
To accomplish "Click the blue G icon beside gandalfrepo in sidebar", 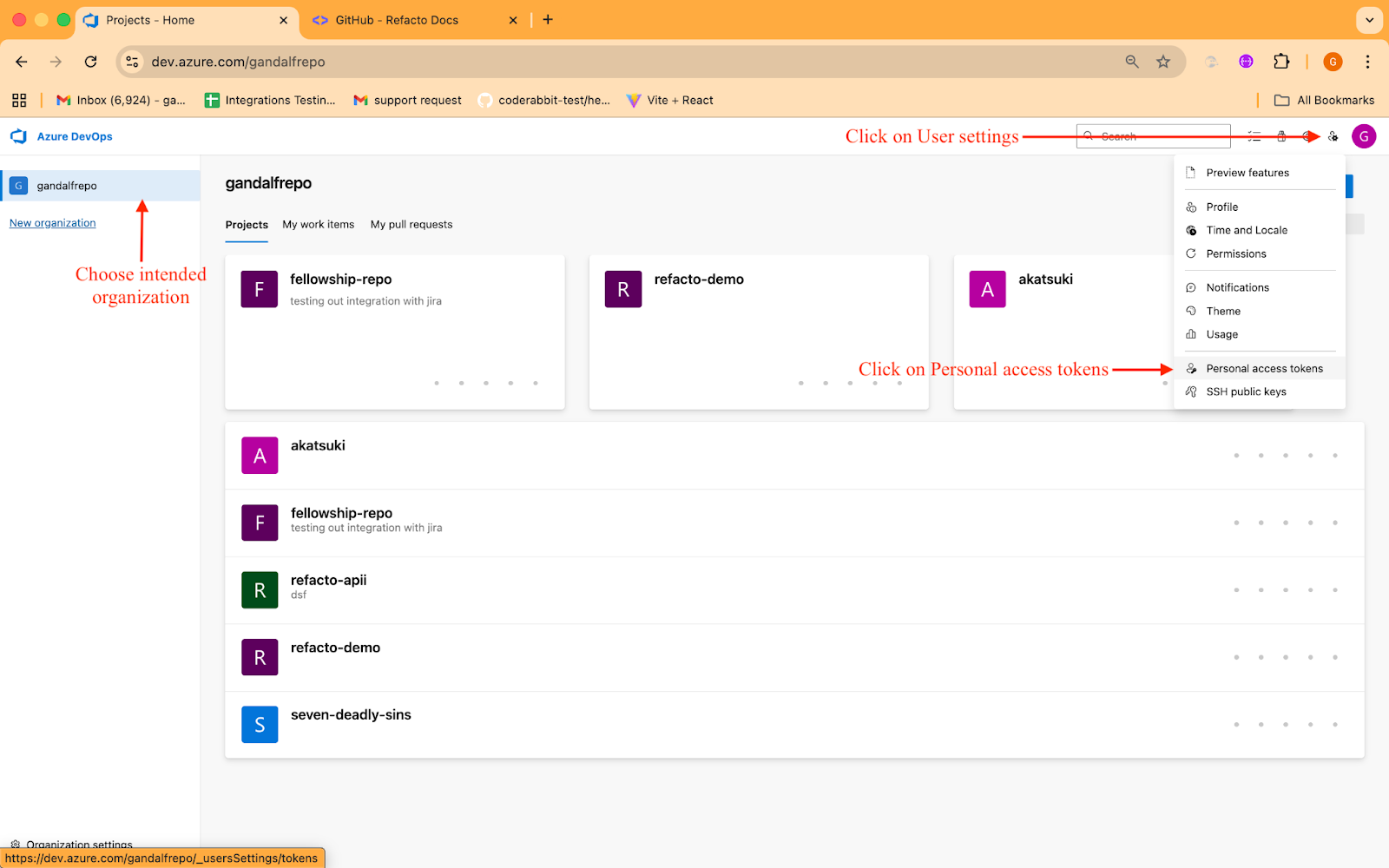I will (x=18, y=186).
